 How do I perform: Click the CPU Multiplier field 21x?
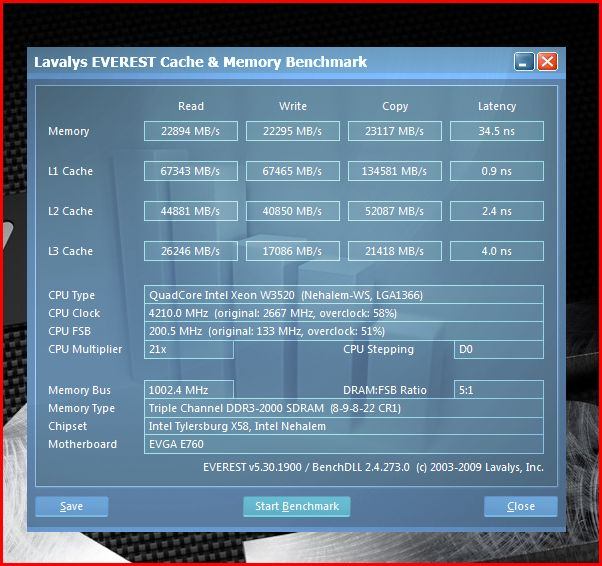[x=189, y=349]
